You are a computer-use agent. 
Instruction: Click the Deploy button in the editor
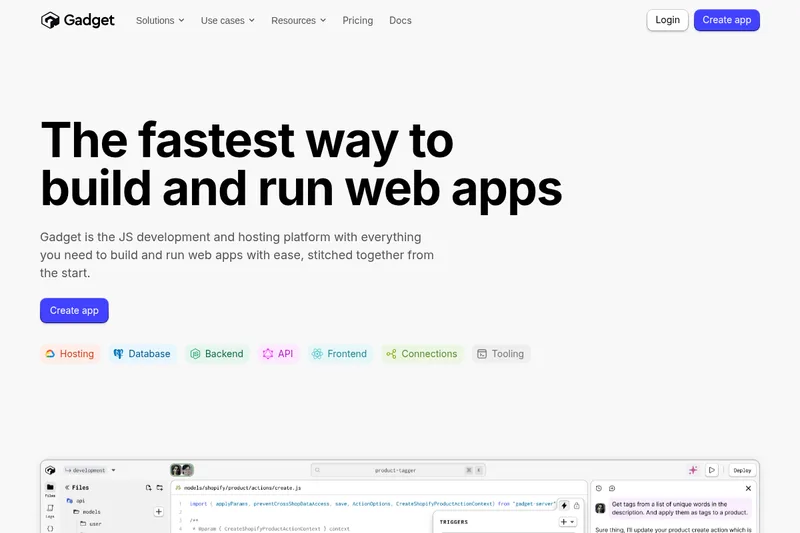(x=742, y=470)
